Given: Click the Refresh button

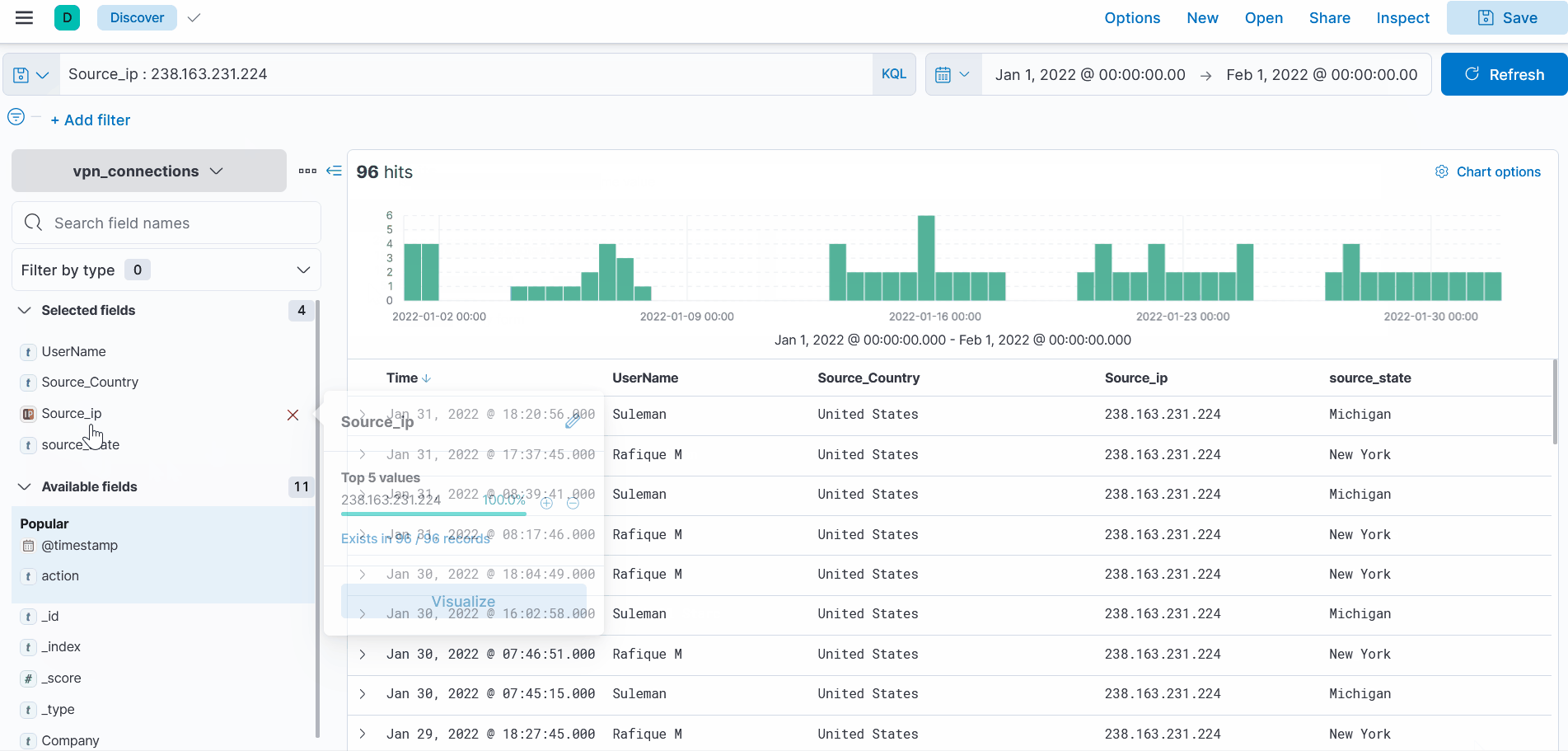Looking at the screenshot, I should (x=1504, y=74).
